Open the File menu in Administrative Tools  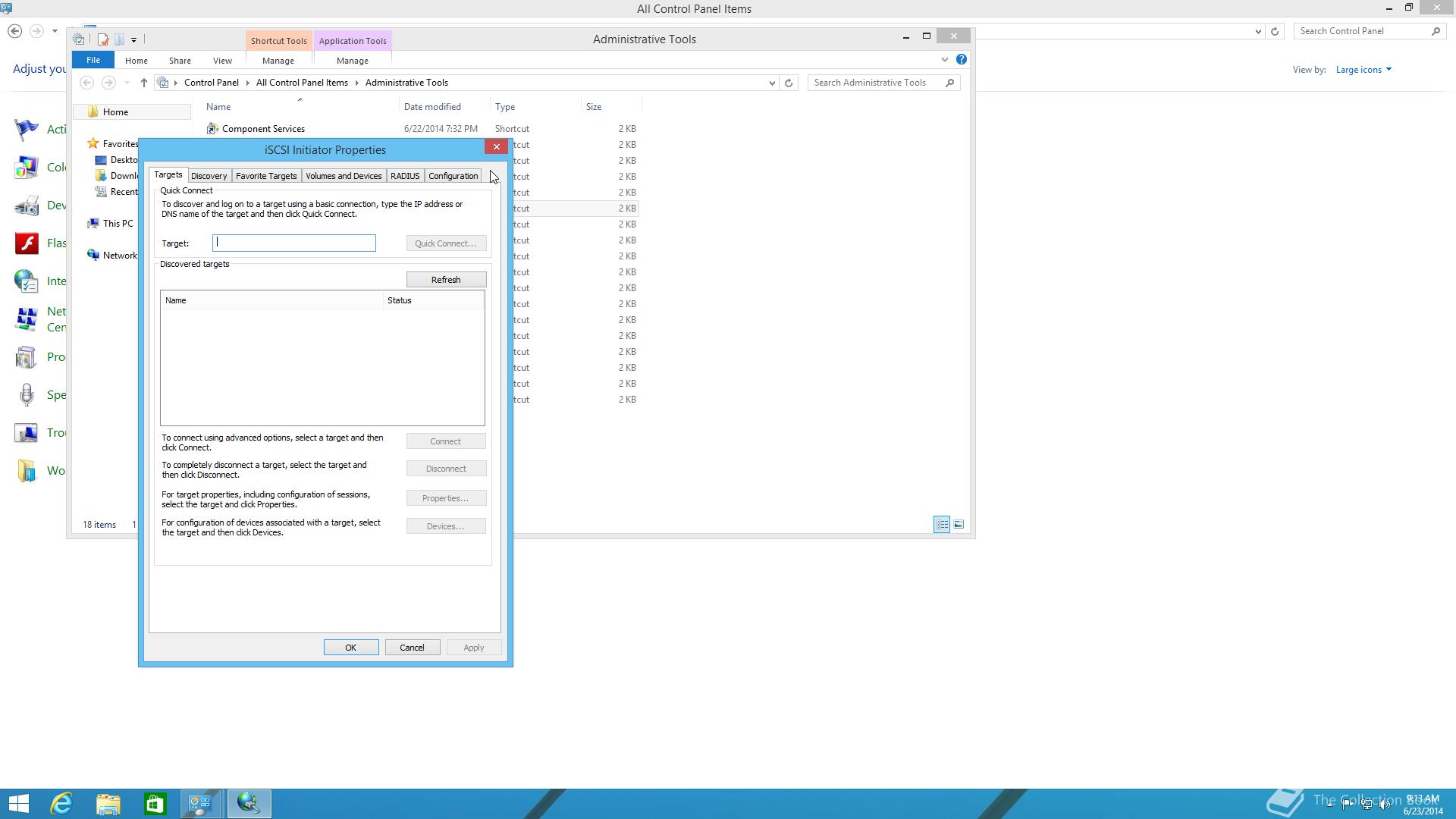click(x=93, y=60)
